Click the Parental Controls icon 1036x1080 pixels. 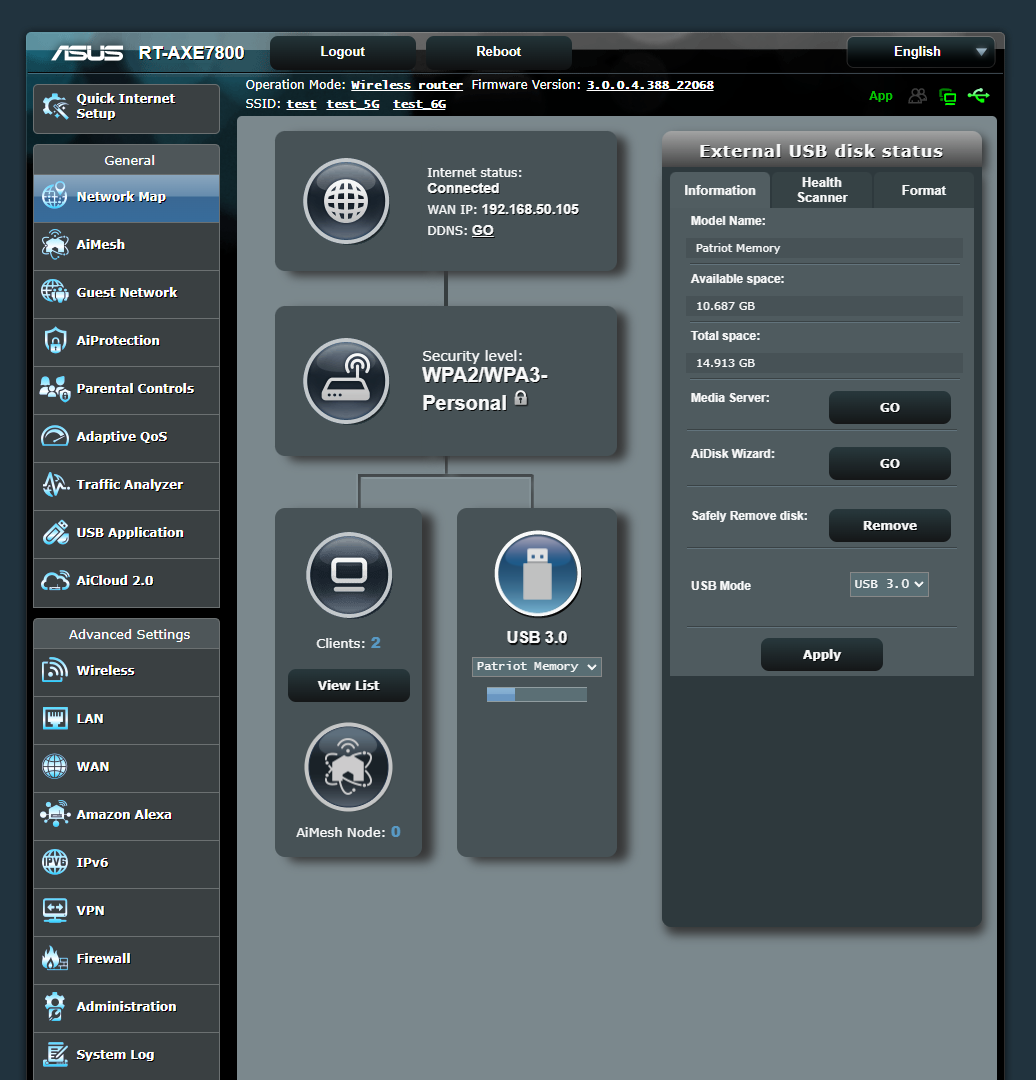click(55, 388)
